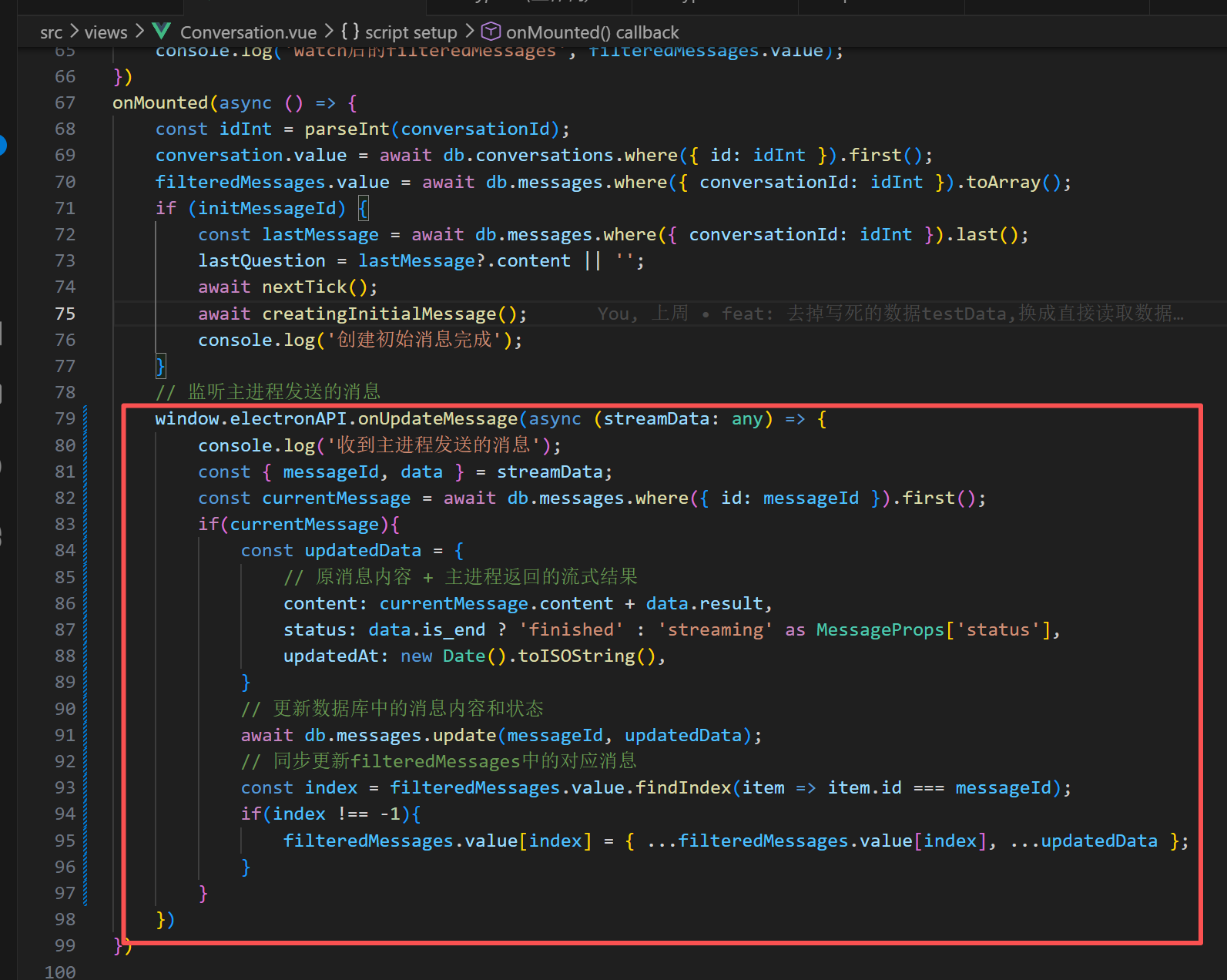Open the script setup breadcrumb

coord(411,32)
